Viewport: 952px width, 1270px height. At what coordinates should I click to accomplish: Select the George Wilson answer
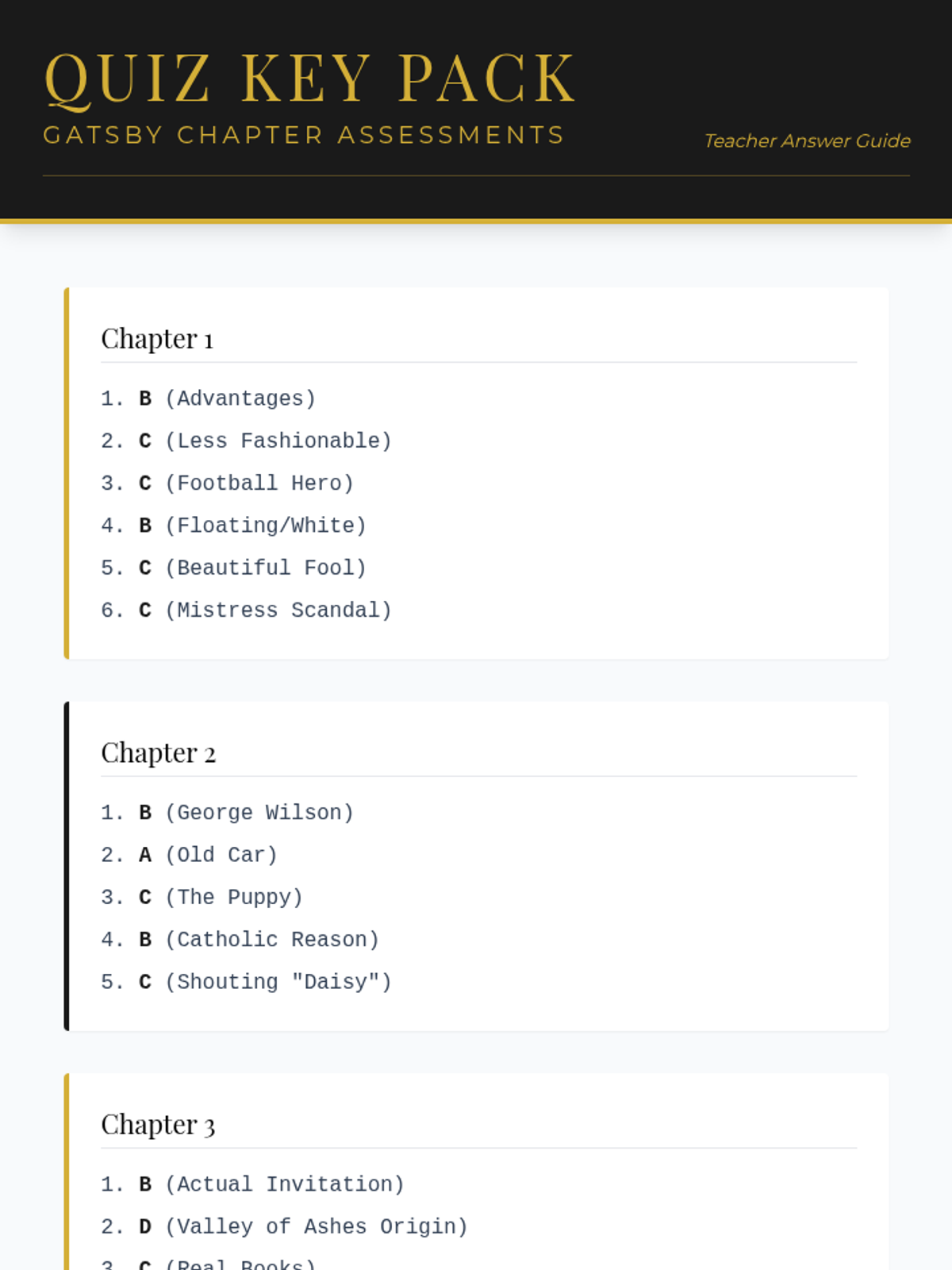coord(228,813)
